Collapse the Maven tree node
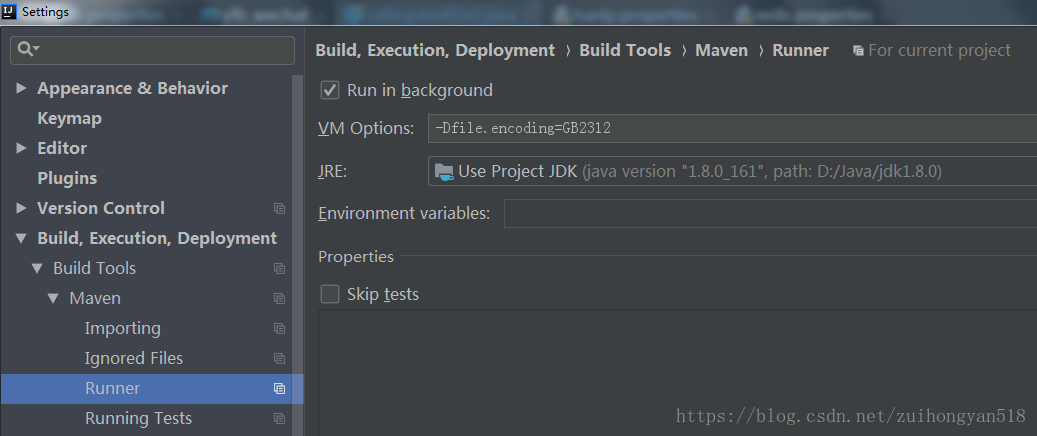 pos(54,298)
